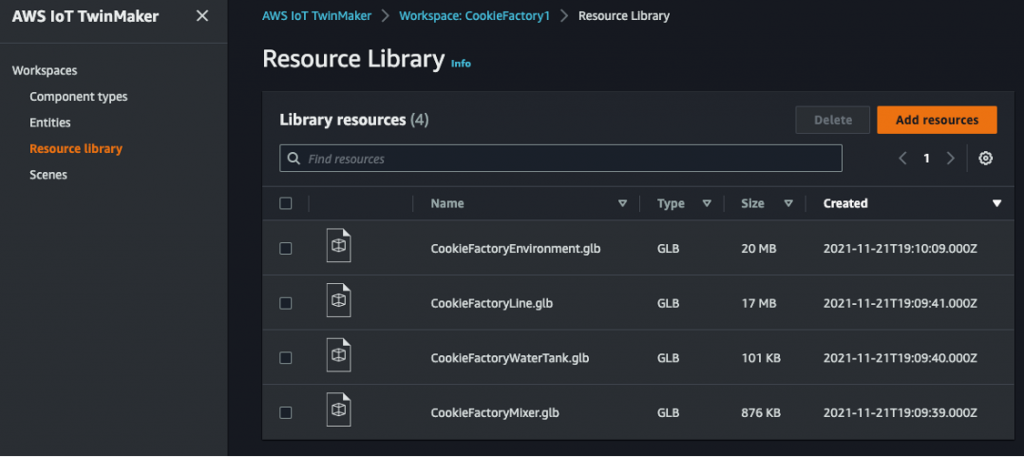
Task: Click the 3D file icon for CookieFactoryEnvironment.glb
Action: (338, 246)
